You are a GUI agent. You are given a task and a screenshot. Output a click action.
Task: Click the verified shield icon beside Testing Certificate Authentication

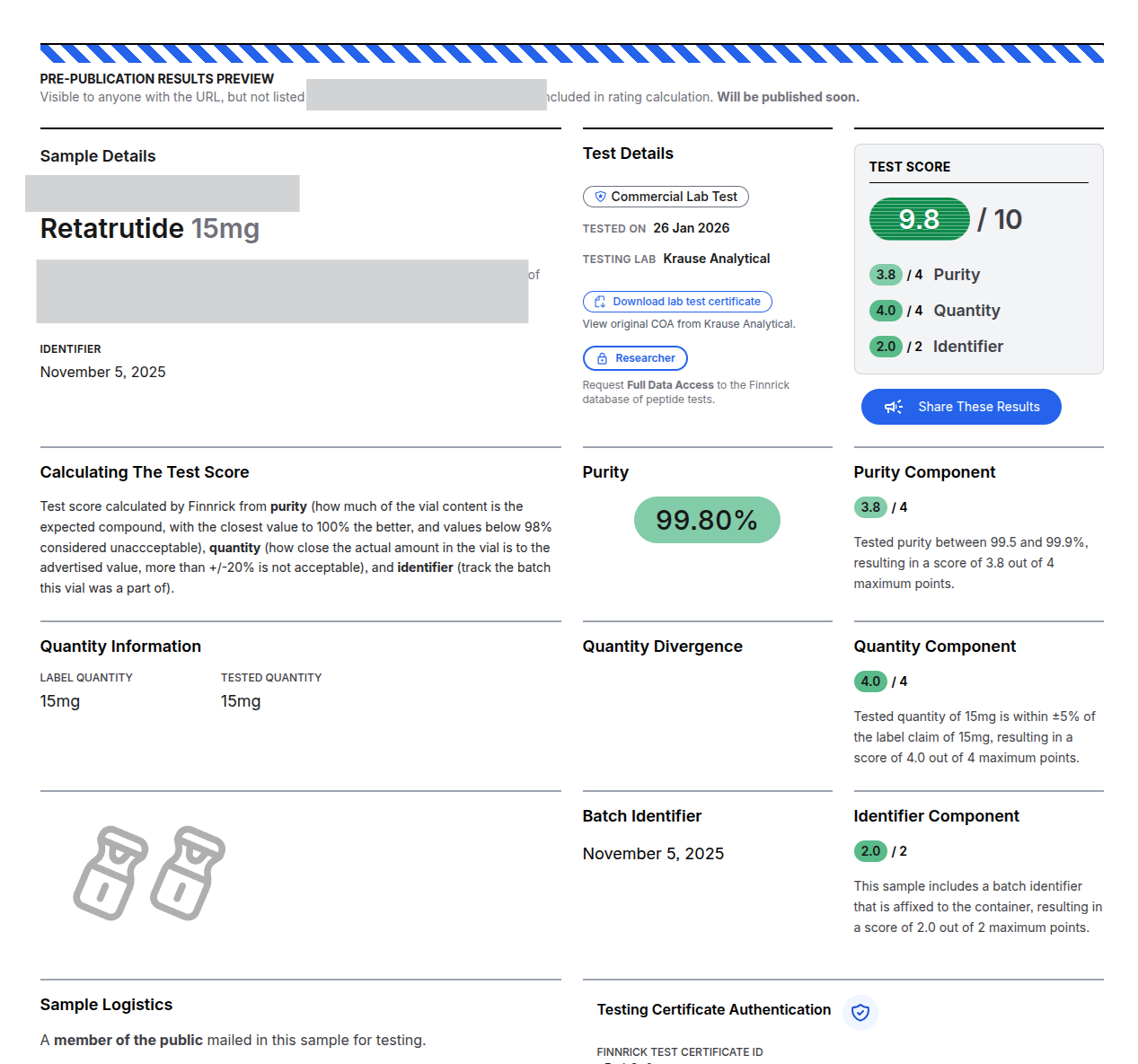[x=860, y=1012]
